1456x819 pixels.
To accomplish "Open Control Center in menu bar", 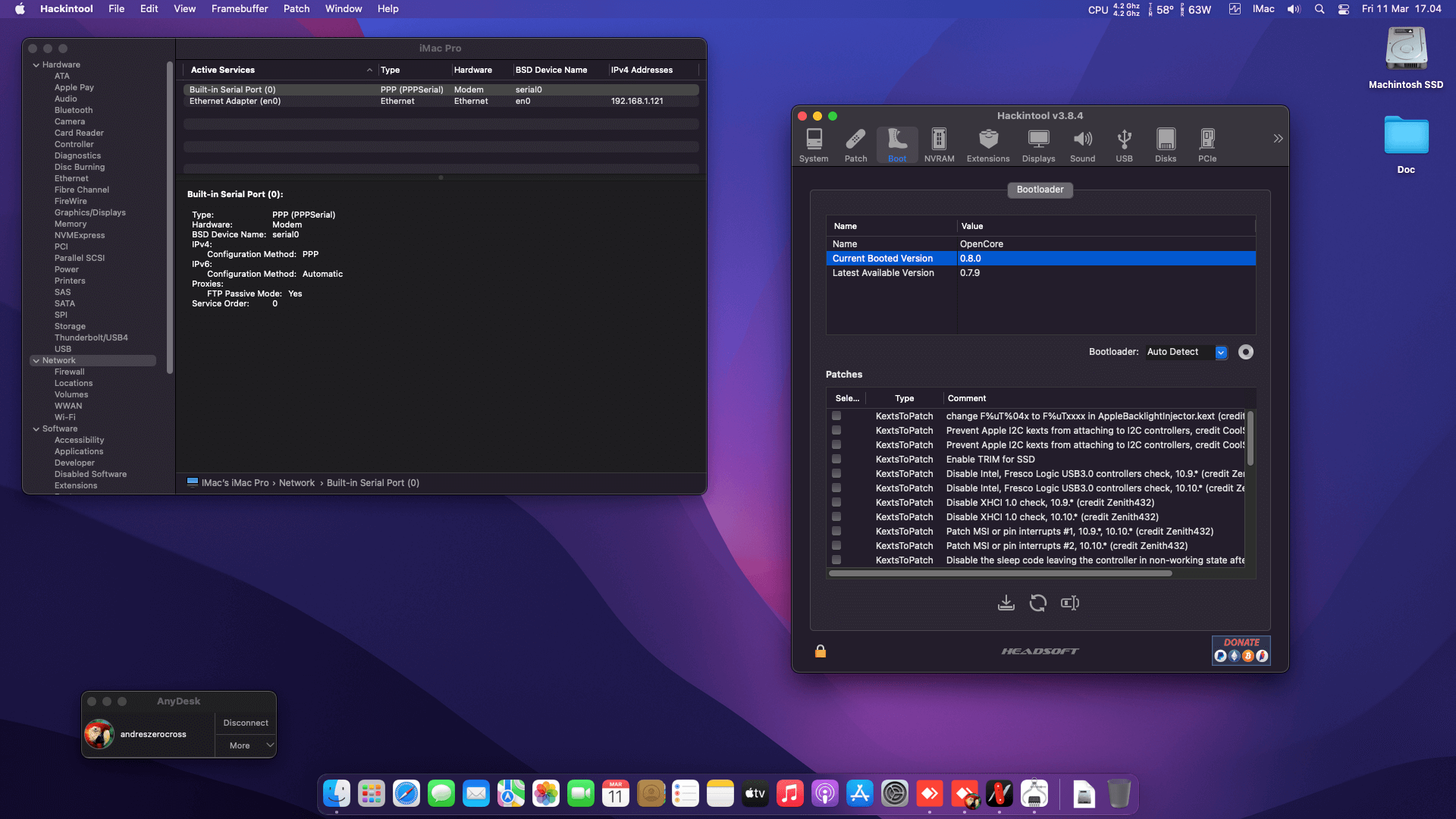I will [x=1344, y=9].
